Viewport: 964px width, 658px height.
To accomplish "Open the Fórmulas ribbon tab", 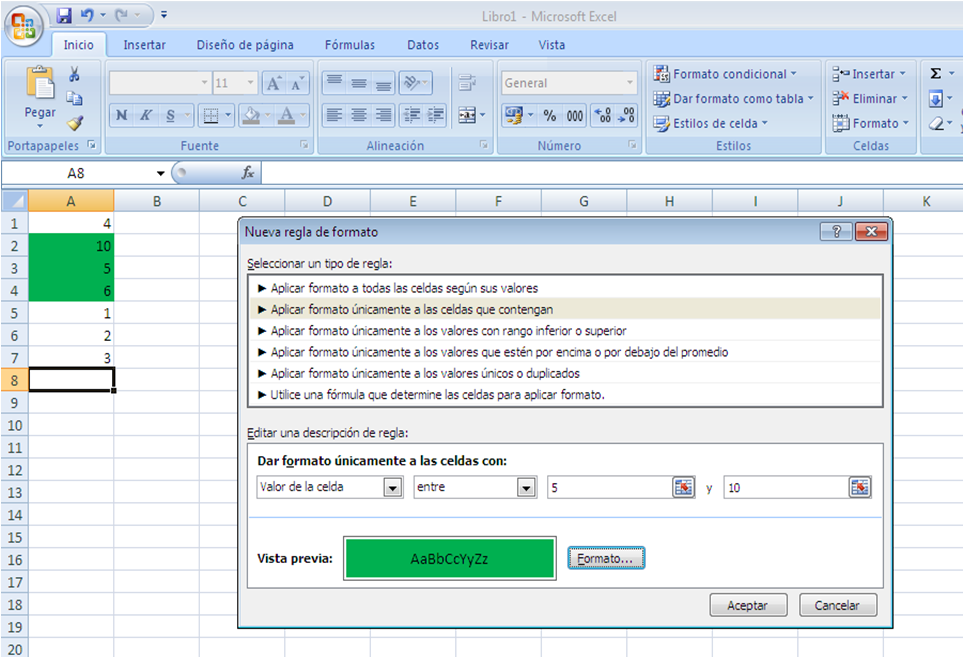I will (x=349, y=45).
